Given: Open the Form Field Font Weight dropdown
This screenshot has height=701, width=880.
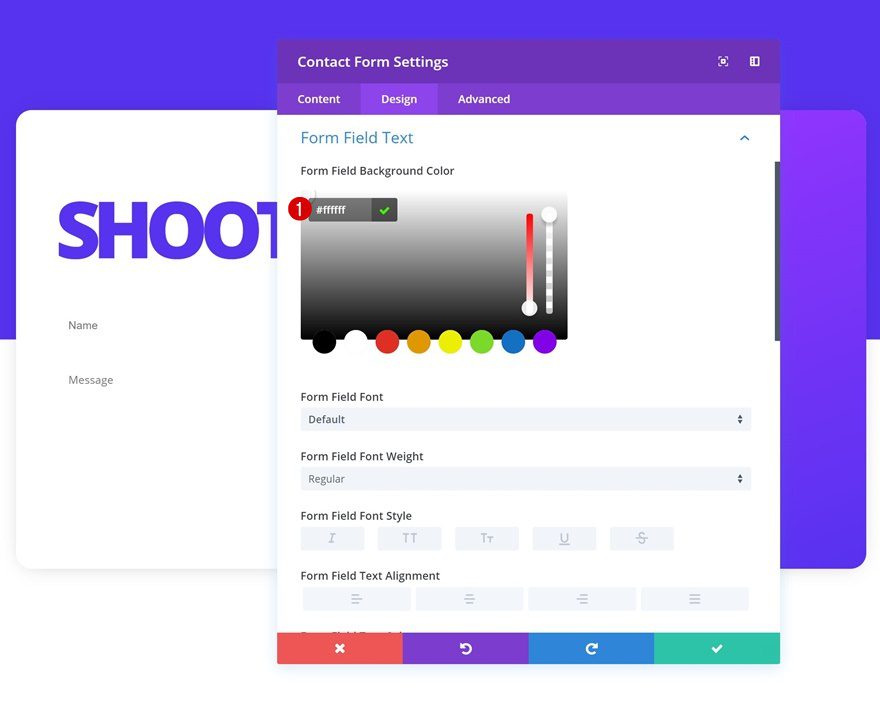Looking at the screenshot, I should tap(526, 478).
